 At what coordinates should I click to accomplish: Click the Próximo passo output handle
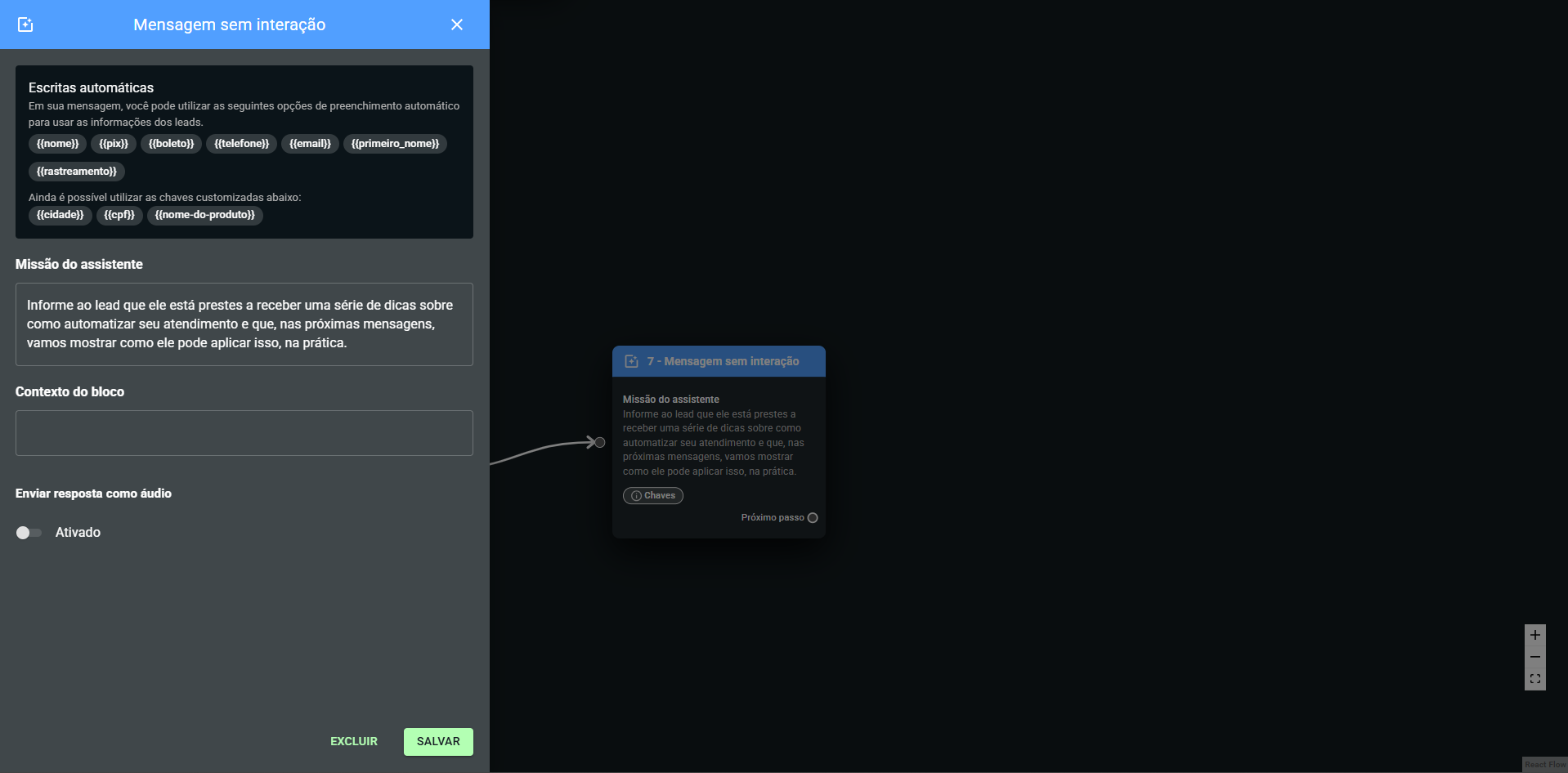click(813, 517)
